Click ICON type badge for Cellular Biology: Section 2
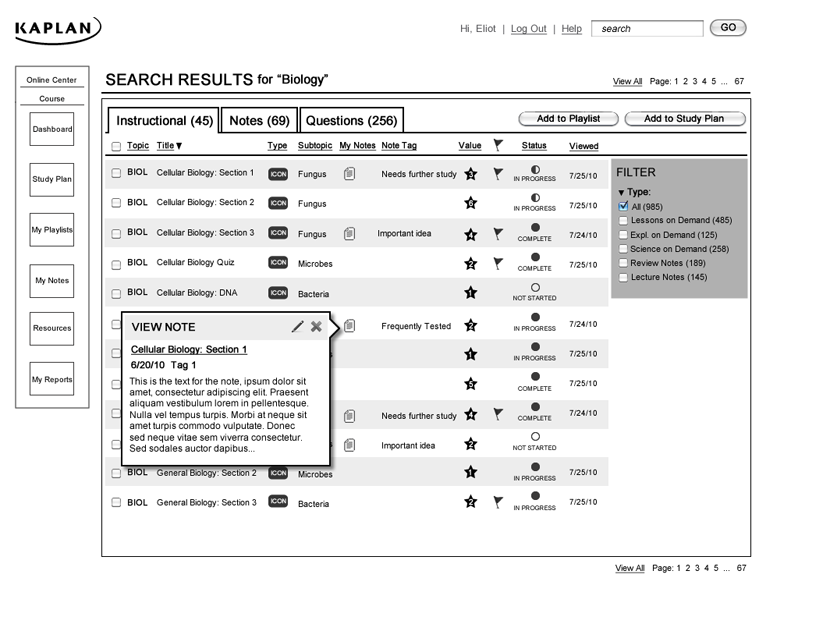 tap(279, 203)
